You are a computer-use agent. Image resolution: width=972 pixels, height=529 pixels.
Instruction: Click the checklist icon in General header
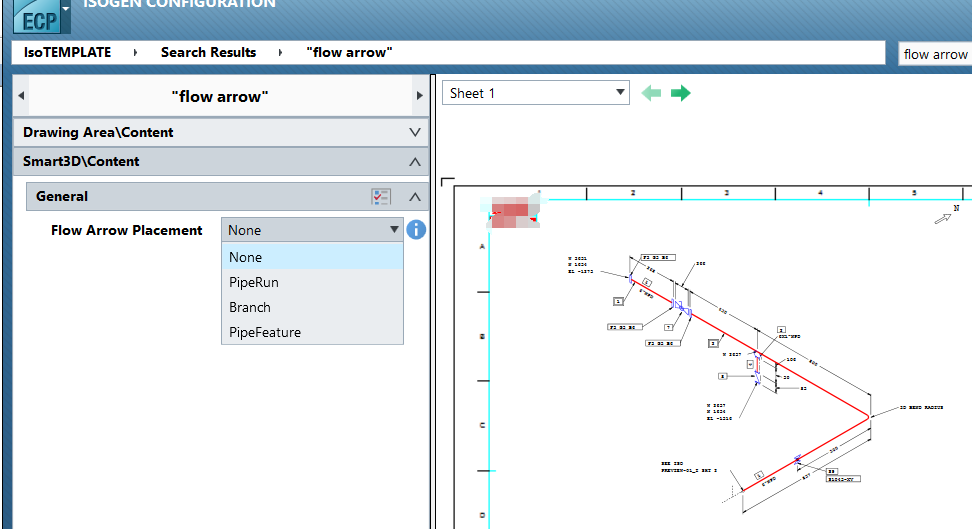(x=381, y=197)
